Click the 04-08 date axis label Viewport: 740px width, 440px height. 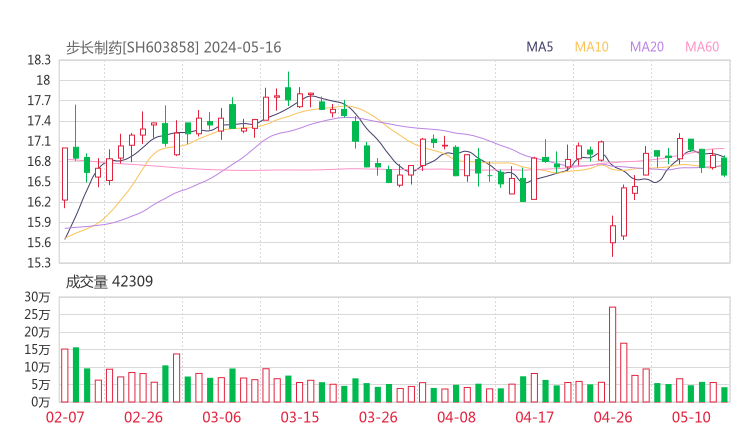point(456,417)
